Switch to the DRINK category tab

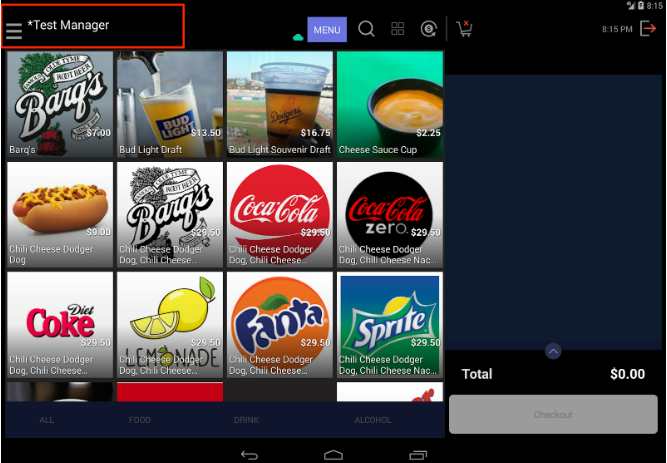(x=246, y=420)
